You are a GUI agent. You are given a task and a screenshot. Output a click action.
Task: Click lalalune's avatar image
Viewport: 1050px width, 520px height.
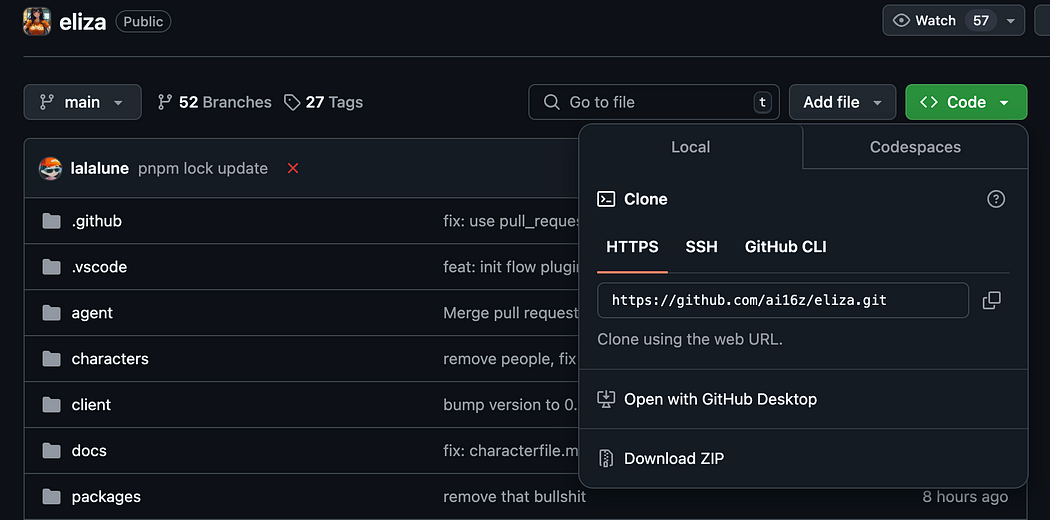click(50, 168)
